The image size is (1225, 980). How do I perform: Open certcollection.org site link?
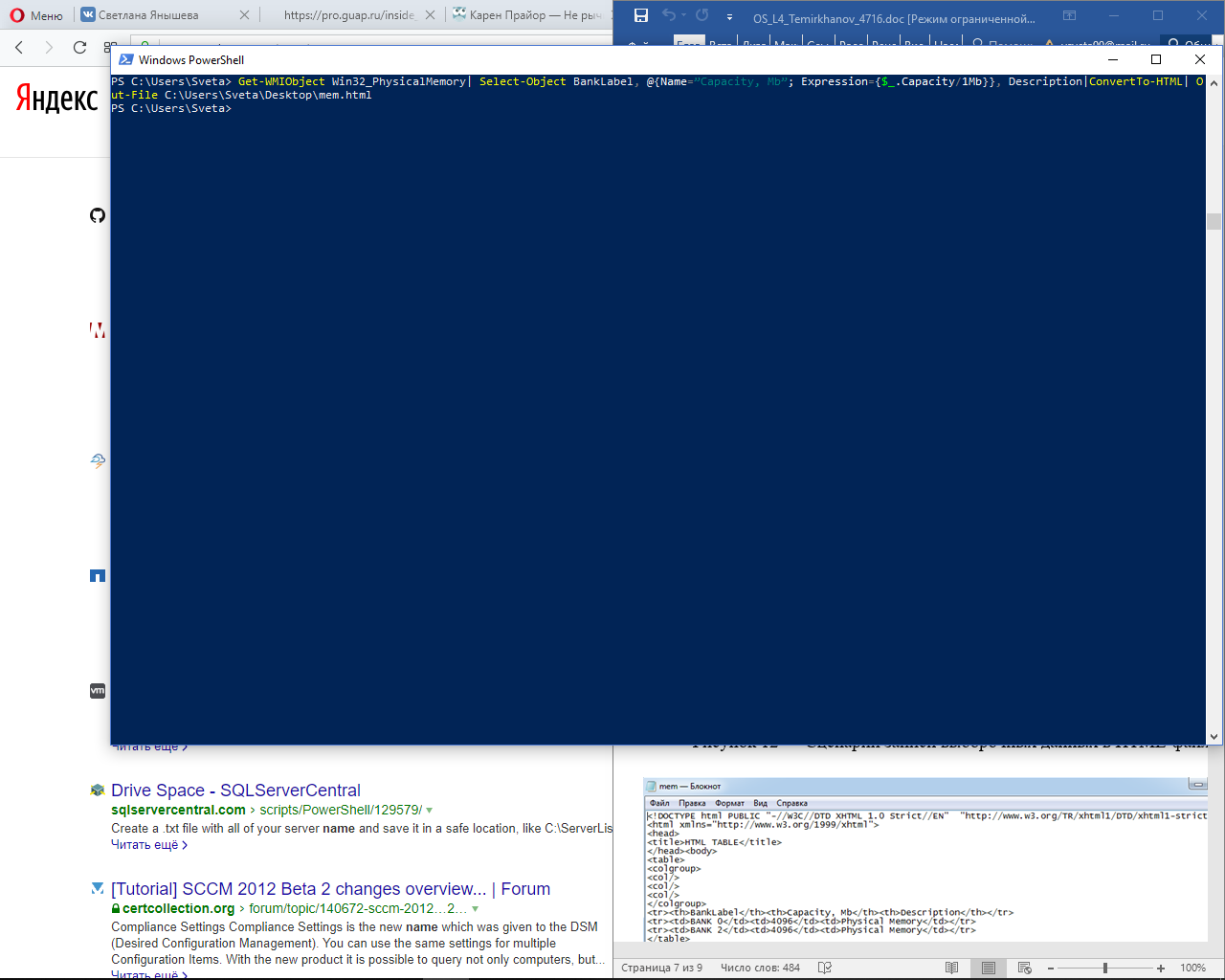[x=178, y=908]
